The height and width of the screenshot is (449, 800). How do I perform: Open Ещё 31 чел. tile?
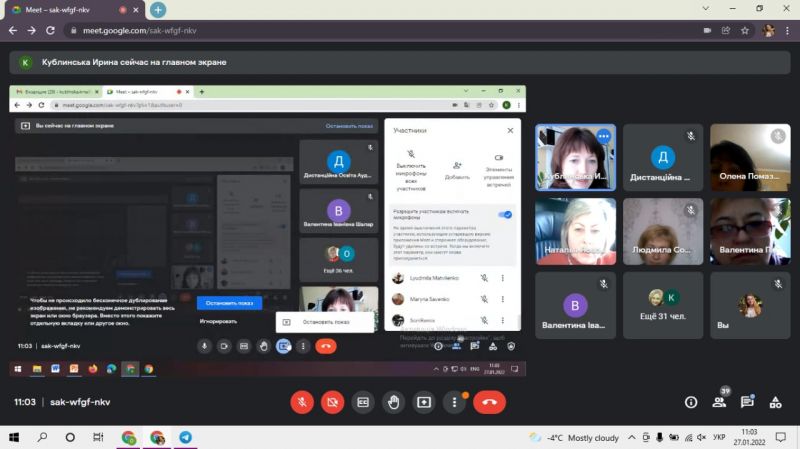(x=663, y=305)
